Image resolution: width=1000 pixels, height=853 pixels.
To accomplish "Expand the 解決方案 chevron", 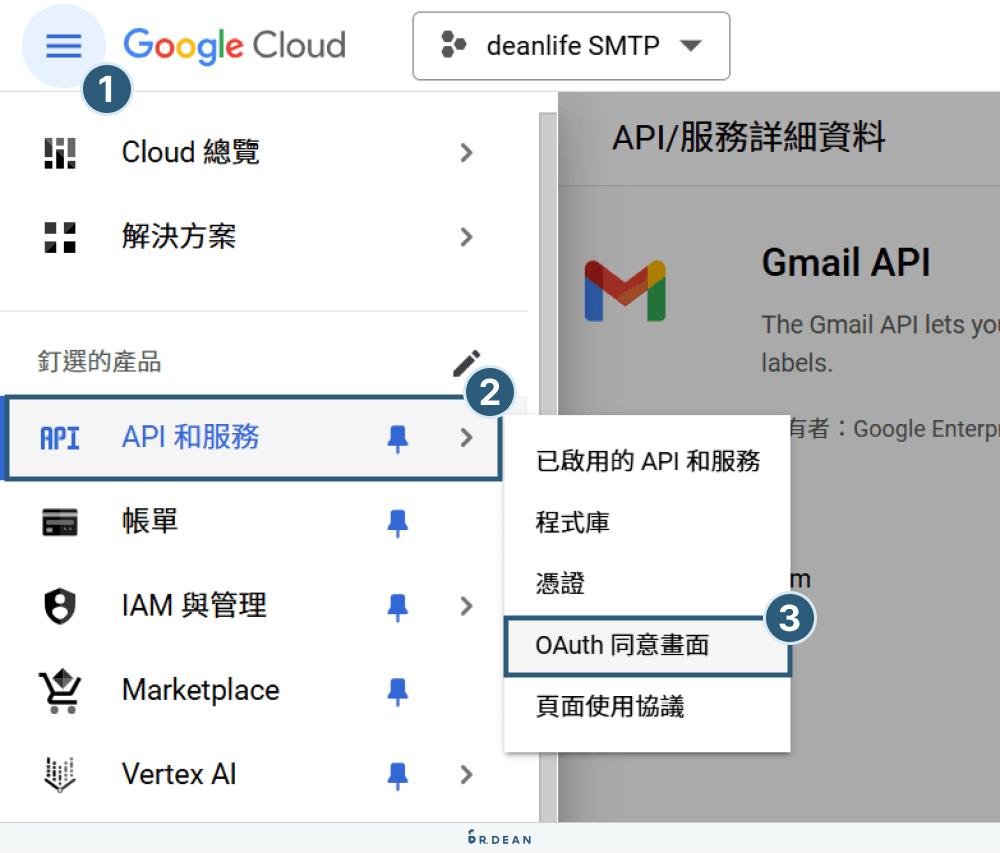I will [x=465, y=237].
